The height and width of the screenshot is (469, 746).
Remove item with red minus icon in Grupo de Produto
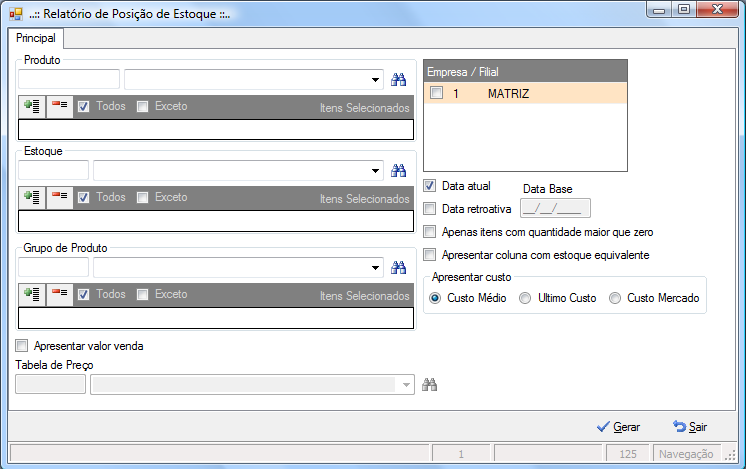point(59,294)
